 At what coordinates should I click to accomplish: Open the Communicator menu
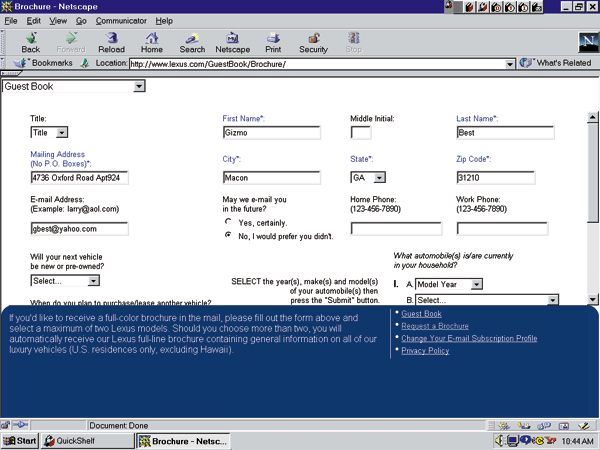(120, 20)
